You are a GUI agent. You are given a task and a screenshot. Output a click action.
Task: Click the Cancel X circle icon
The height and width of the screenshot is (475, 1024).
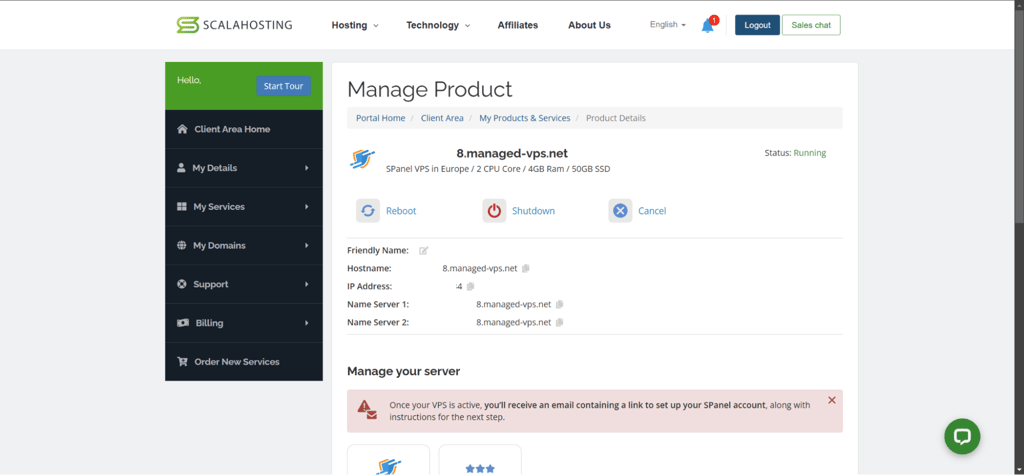[620, 210]
